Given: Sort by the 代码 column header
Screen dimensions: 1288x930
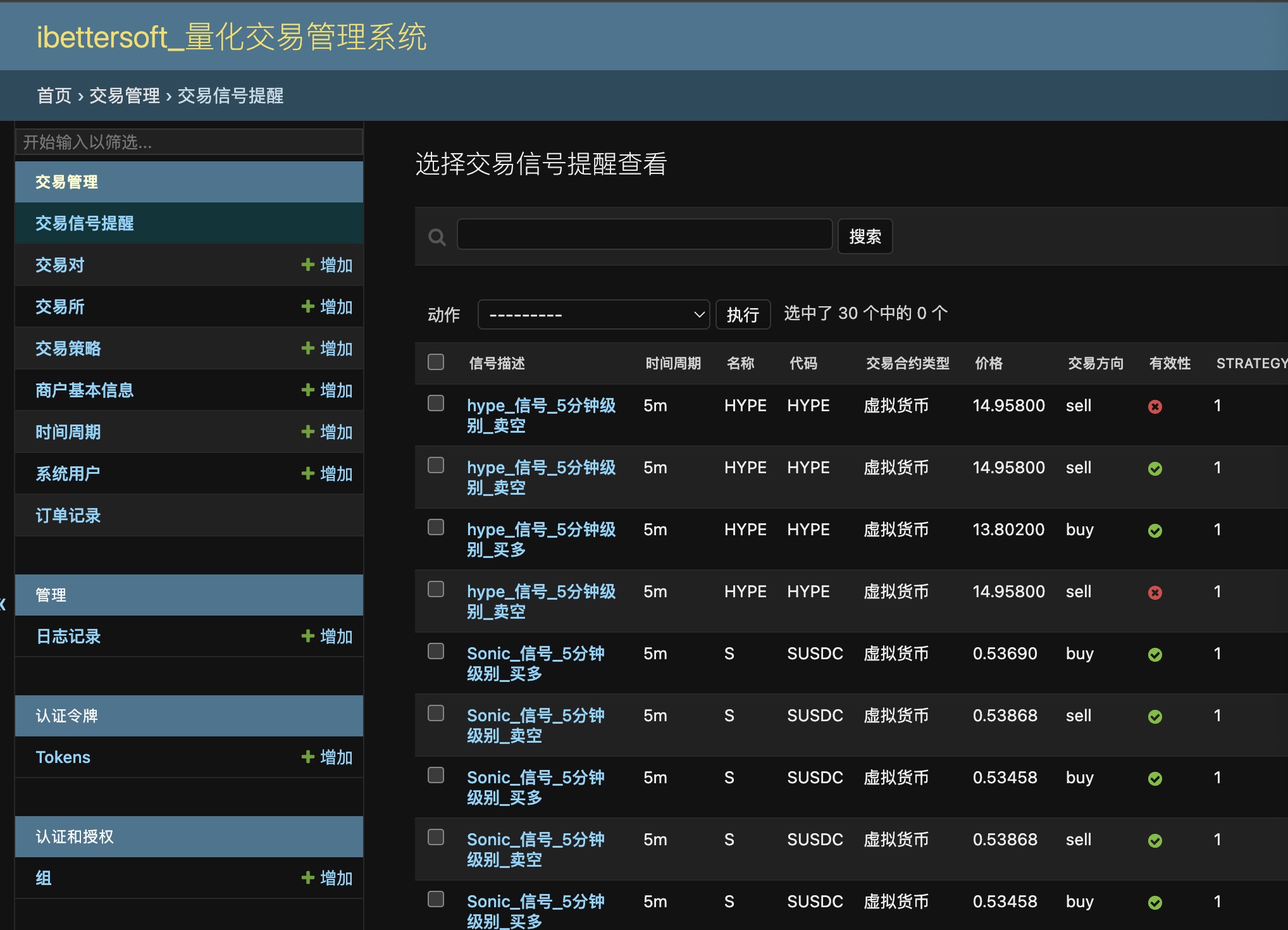Looking at the screenshot, I should coord(803,363).
